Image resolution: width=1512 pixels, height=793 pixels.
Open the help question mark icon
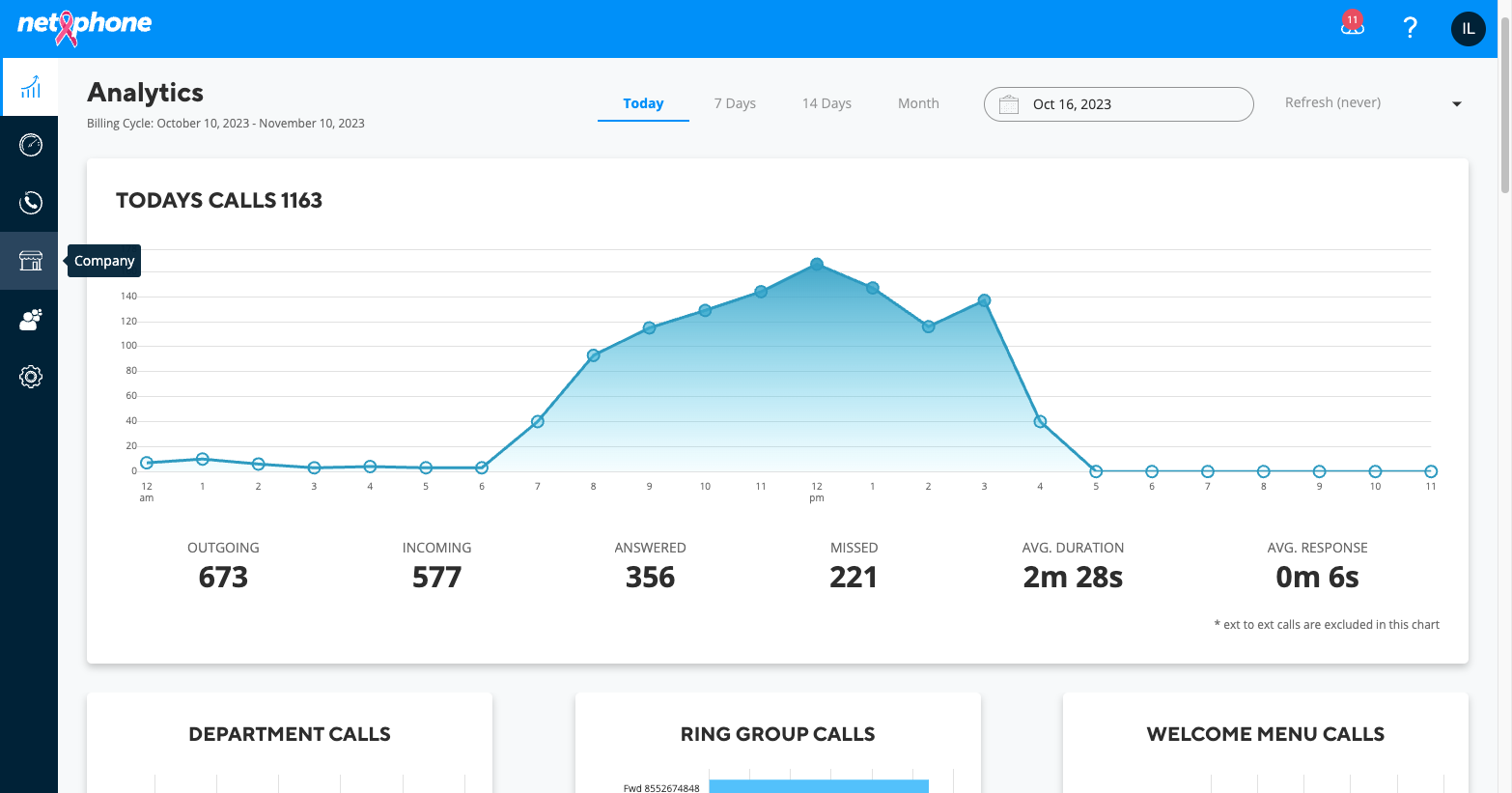pyautogui.click(x=1411, y=28)
